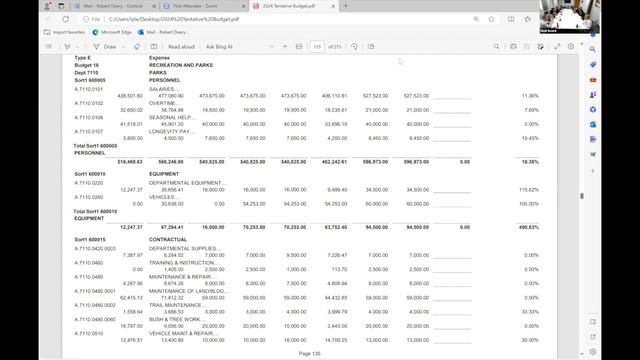This screenshot has width=640, height=360.
Task: View site information File icon
Action: [91, 19]
